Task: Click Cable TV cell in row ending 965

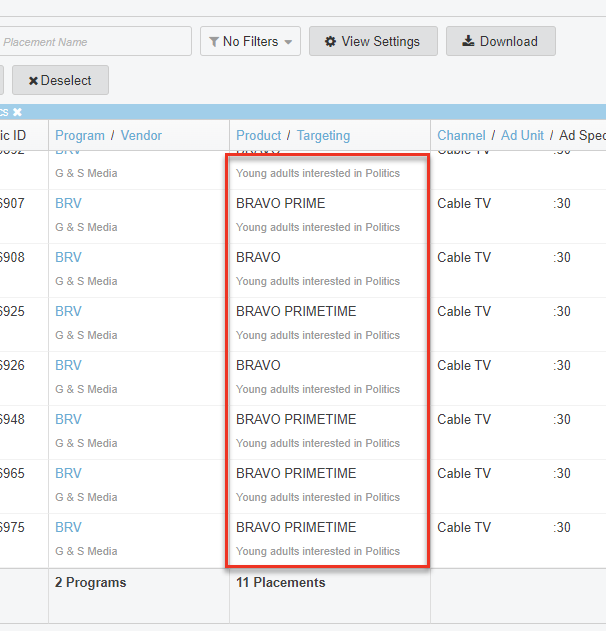Action: [464, 474]
